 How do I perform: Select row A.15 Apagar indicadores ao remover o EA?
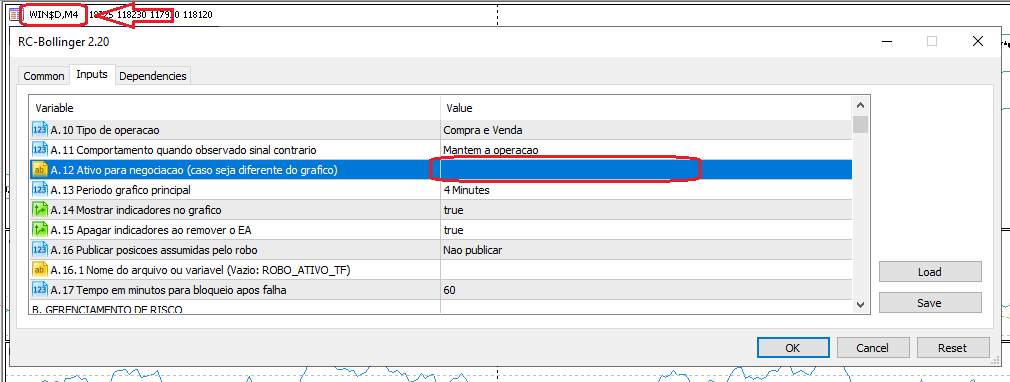pyautogui.click(x=441, y=230)
